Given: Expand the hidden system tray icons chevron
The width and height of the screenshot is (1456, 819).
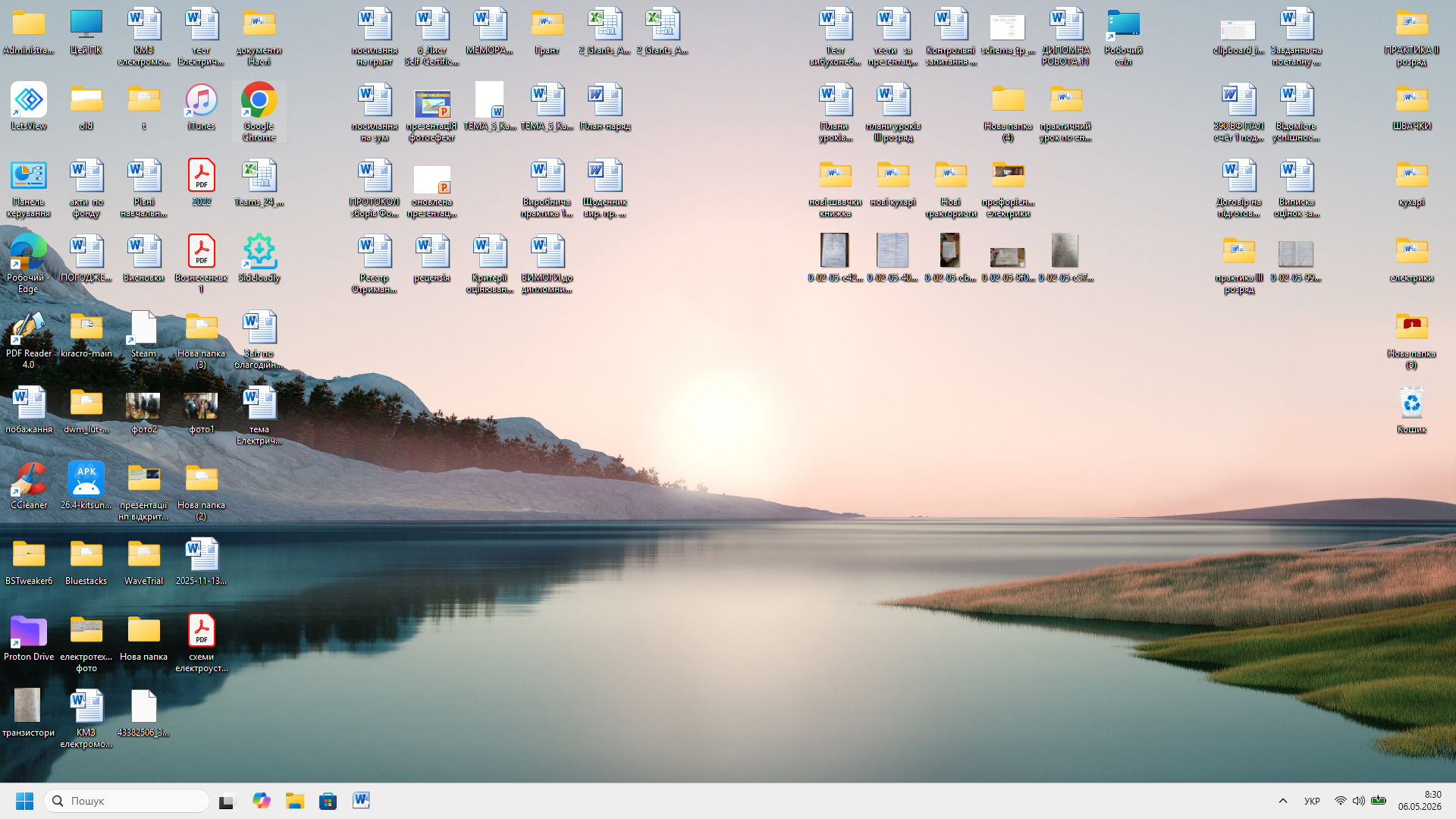Looking at the screenshot, I should point(1283,801).
